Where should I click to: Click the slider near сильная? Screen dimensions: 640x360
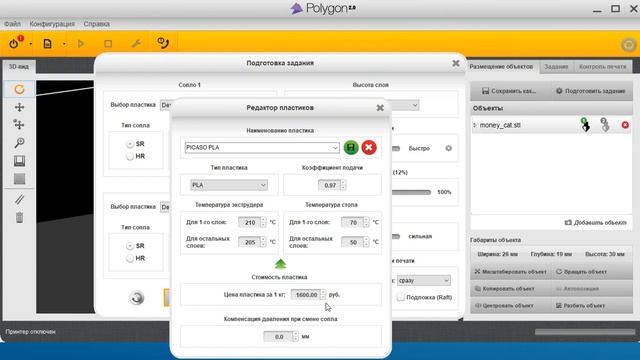[x=396, y=236]
